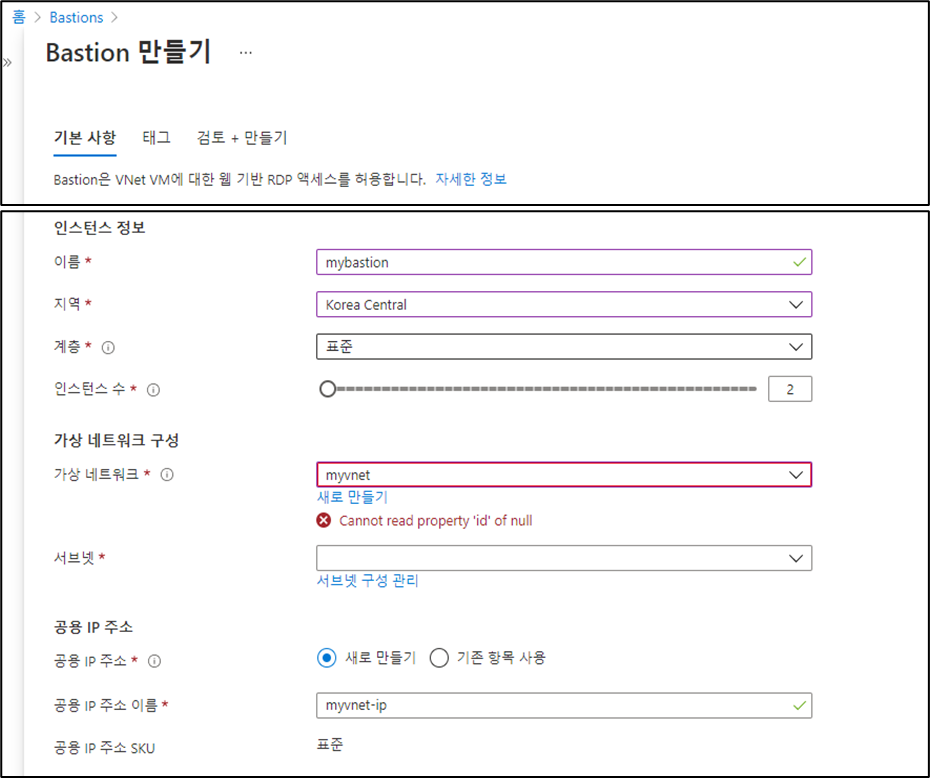Click 새로 만들기 link under virtual network
930x778 pixels.
click(x=352, y=496)
